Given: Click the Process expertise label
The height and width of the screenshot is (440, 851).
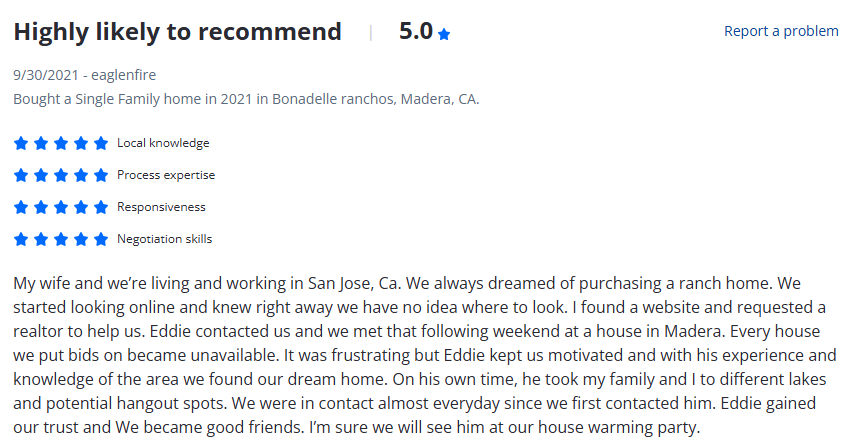Looking at the screenshot, I should (166, 175).
